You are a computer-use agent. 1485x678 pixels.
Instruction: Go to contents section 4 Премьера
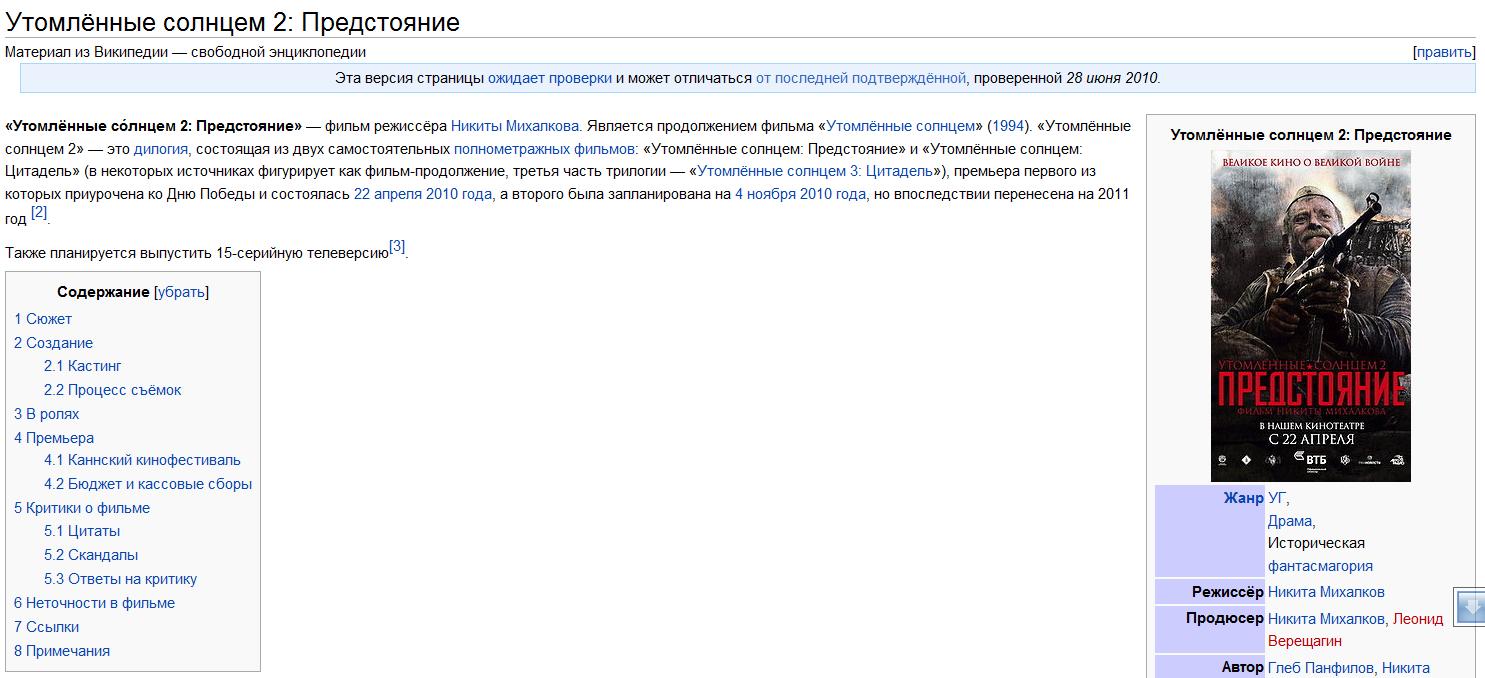tap(54, 438)
